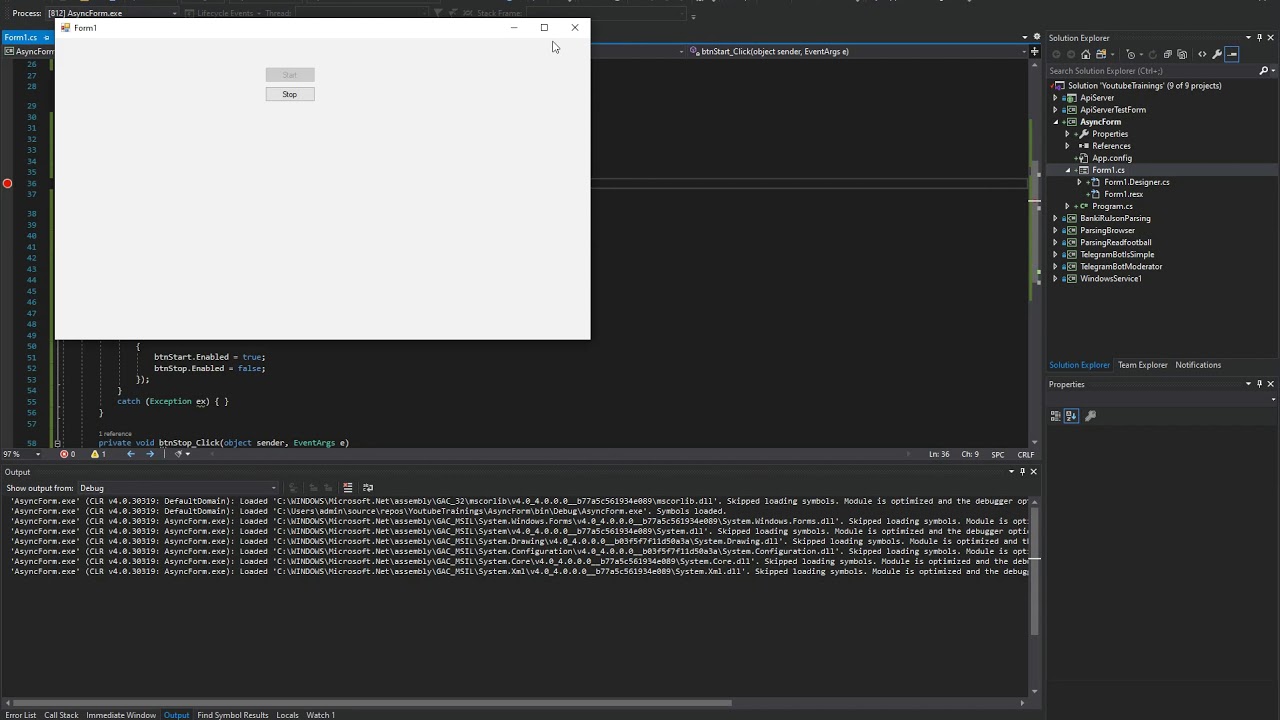Screen dimensions: 1280x720
Task: Pin the Output window
Action: click(1022, 471)
